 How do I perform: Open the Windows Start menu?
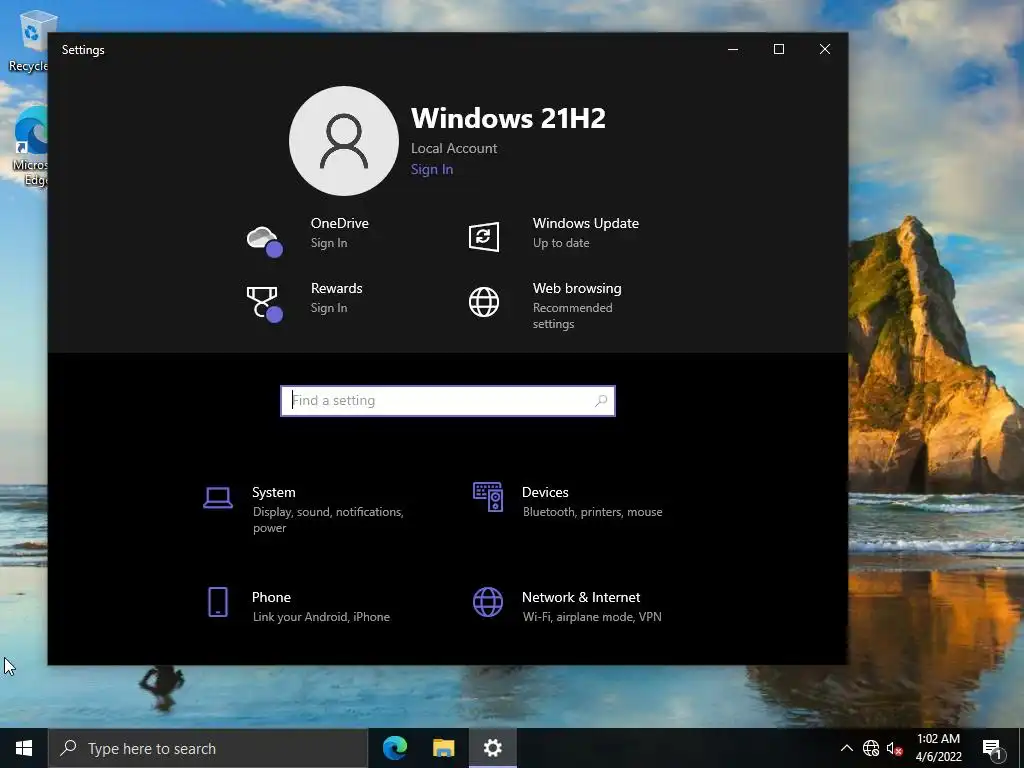coord(24,748)
